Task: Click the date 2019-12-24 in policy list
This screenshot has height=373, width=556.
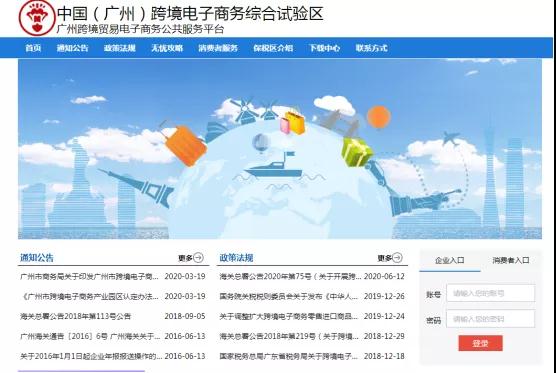Action: coord(384,316)
